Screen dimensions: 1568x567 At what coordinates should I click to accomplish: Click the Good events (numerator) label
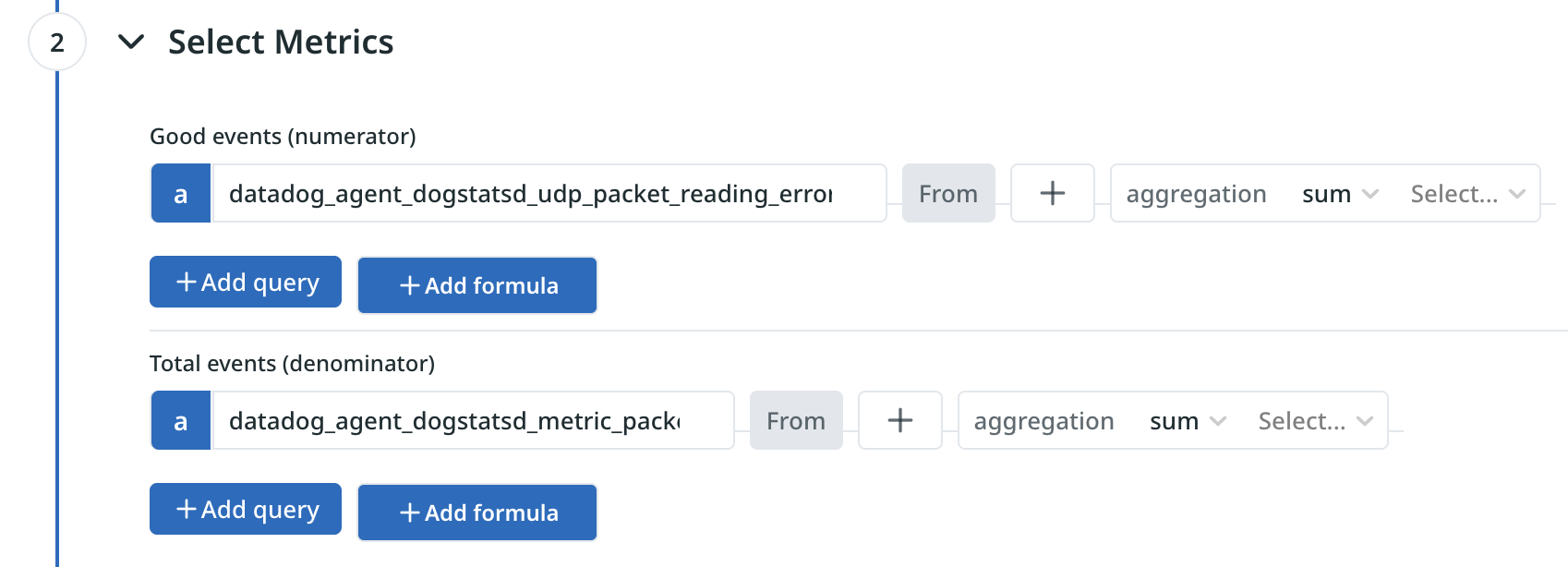(283, 136)
